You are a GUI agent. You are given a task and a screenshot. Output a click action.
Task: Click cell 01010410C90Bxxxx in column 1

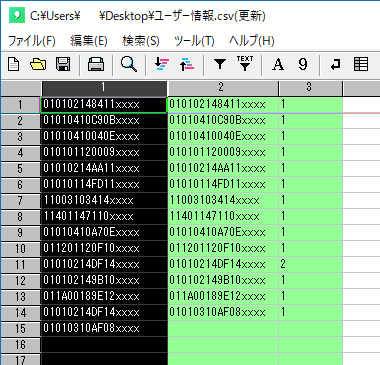tap(104, 121)
